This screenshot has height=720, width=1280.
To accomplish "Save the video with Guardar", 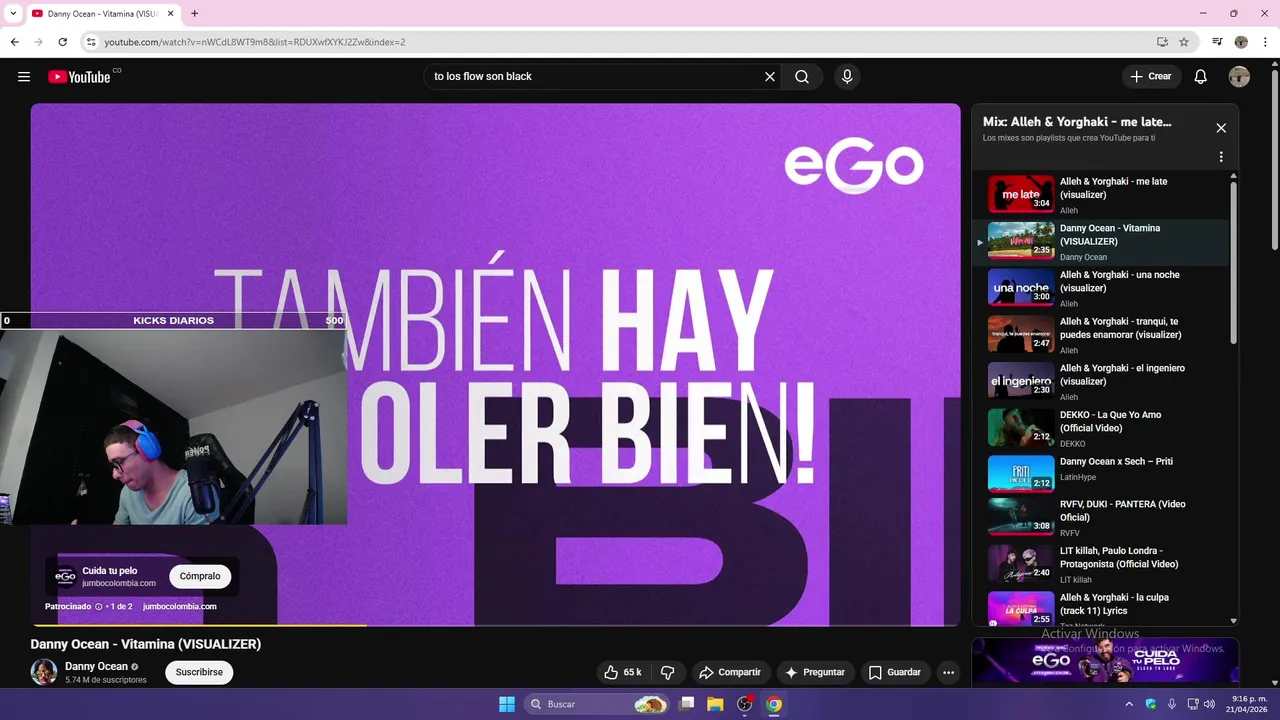I will pyautogui.click(x=895, y=672).
